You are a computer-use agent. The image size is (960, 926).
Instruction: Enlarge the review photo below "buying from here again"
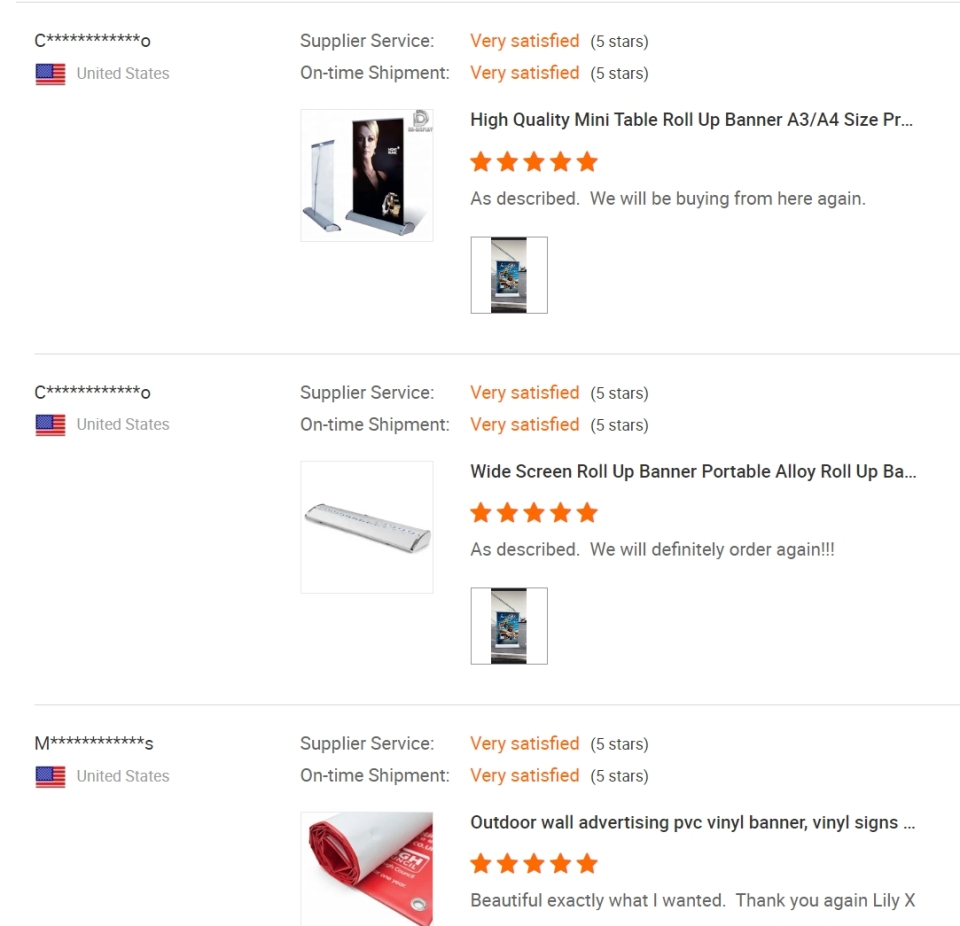[509, 275]
